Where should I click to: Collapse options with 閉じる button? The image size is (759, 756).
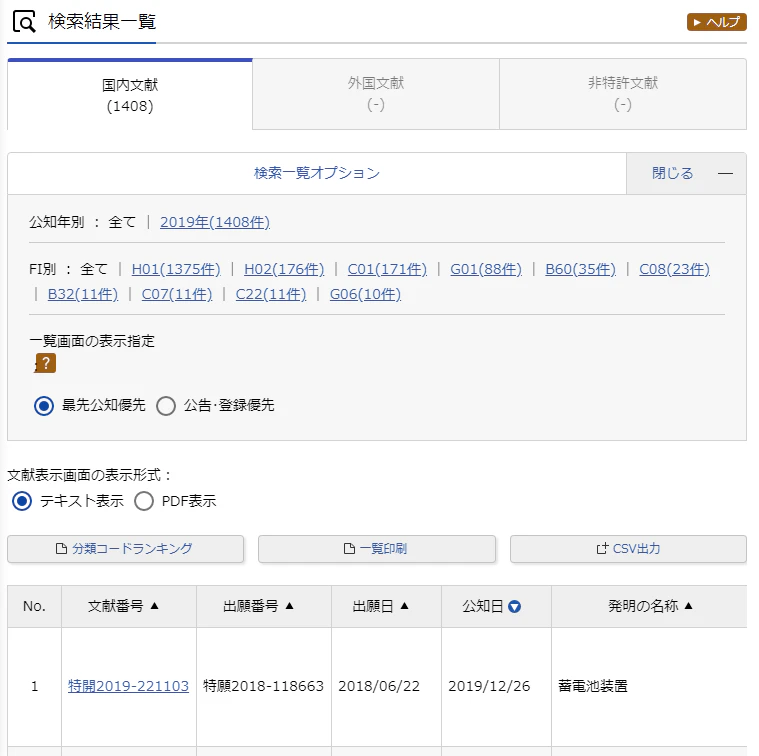tap(686, 173)
